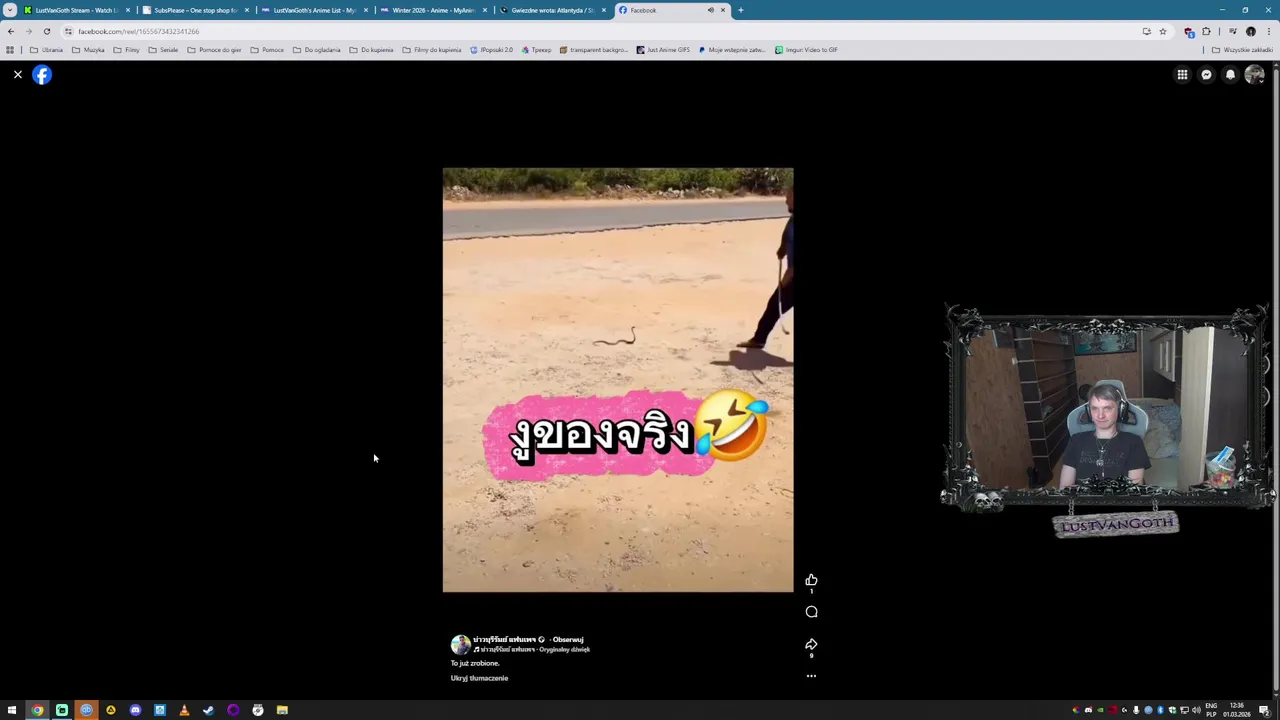Open the Do kupienia bookmarks folder
Image resolution: width=1280 pixels, height=720 pixels.
(x=371, y=50)
